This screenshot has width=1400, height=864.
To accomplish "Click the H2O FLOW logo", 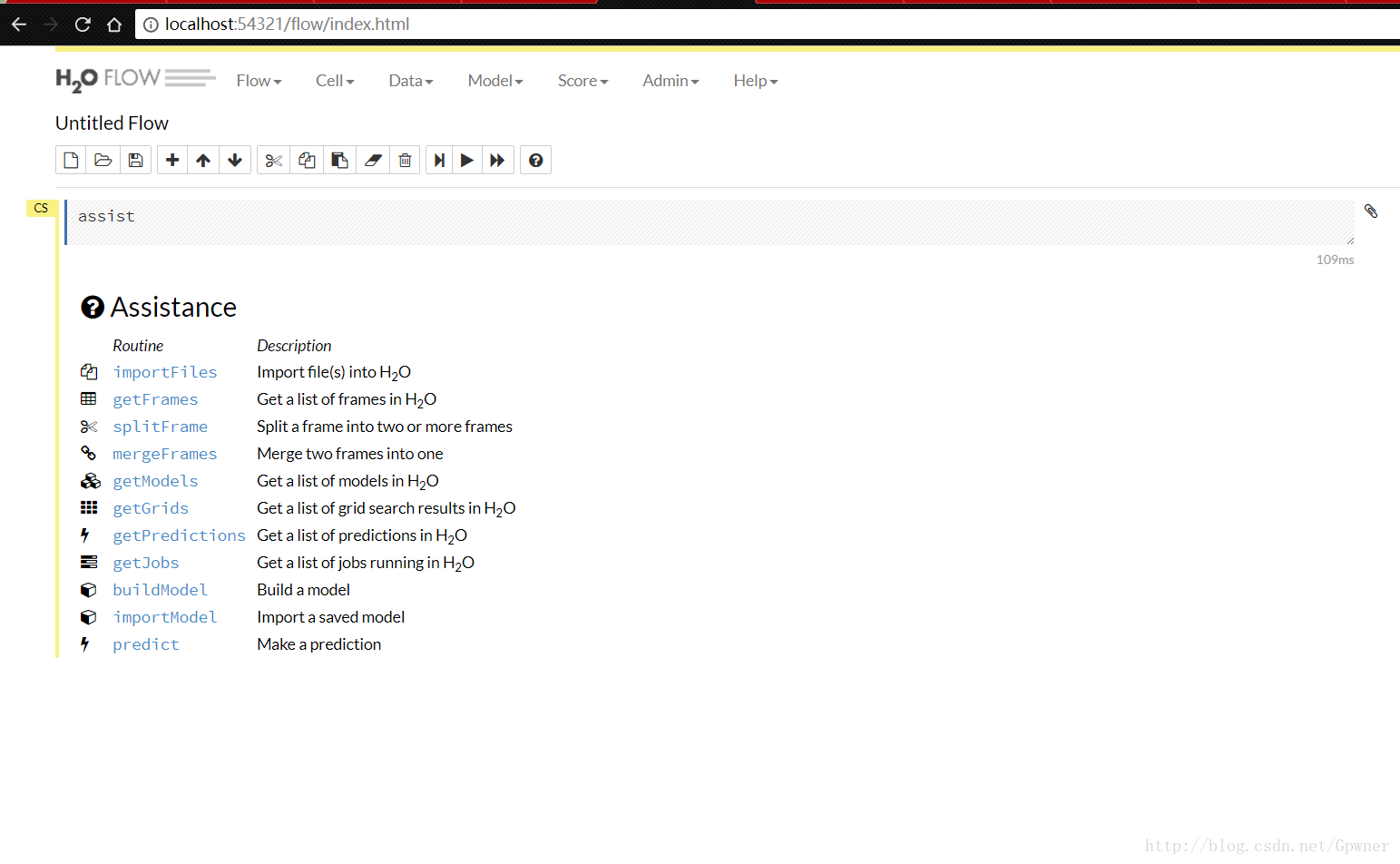I will coord(135,80).
